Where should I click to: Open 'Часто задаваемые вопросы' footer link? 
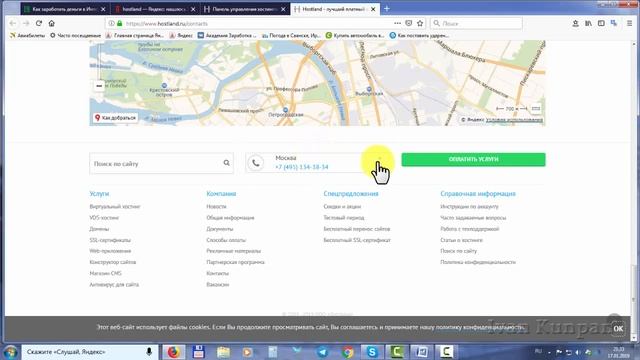(x=473, y=218)
